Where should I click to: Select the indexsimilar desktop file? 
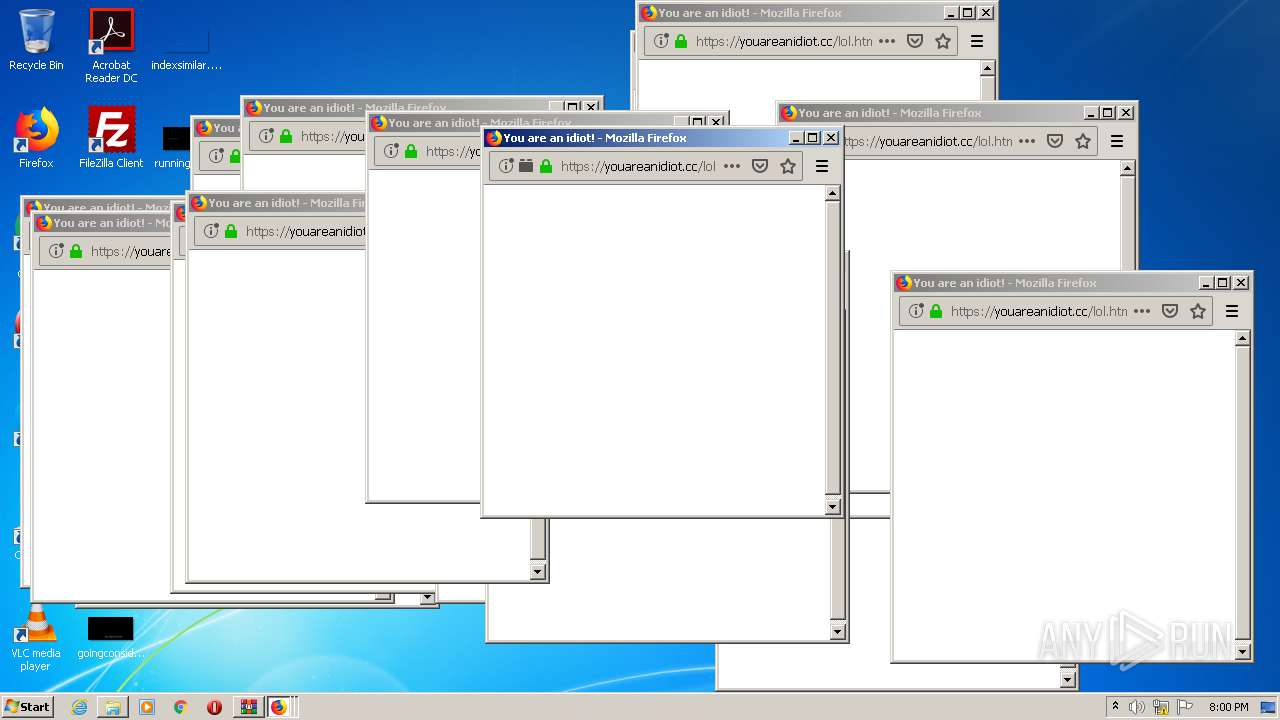(x=186, y=46)
